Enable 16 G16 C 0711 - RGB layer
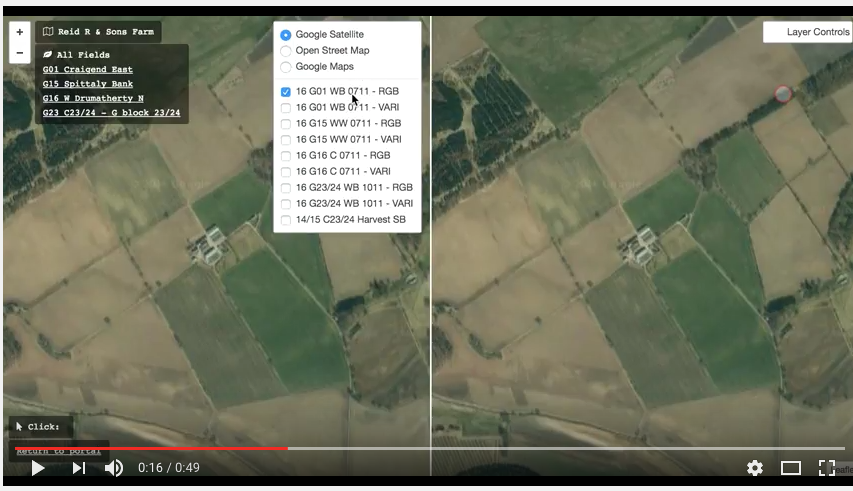This screenshot has height=491, width=853. pyautogui.click(x=286, y=156)
